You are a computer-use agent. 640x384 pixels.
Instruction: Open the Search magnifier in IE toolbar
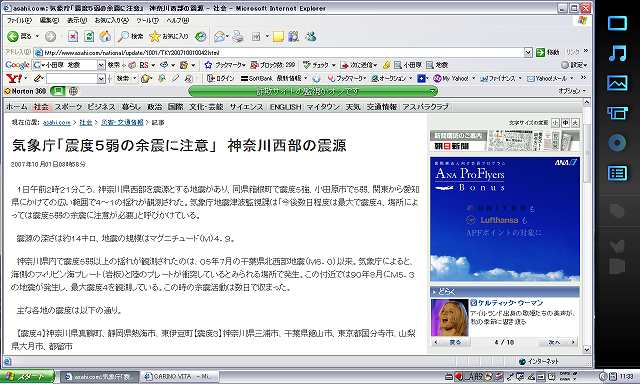click(x=123, y=37)
